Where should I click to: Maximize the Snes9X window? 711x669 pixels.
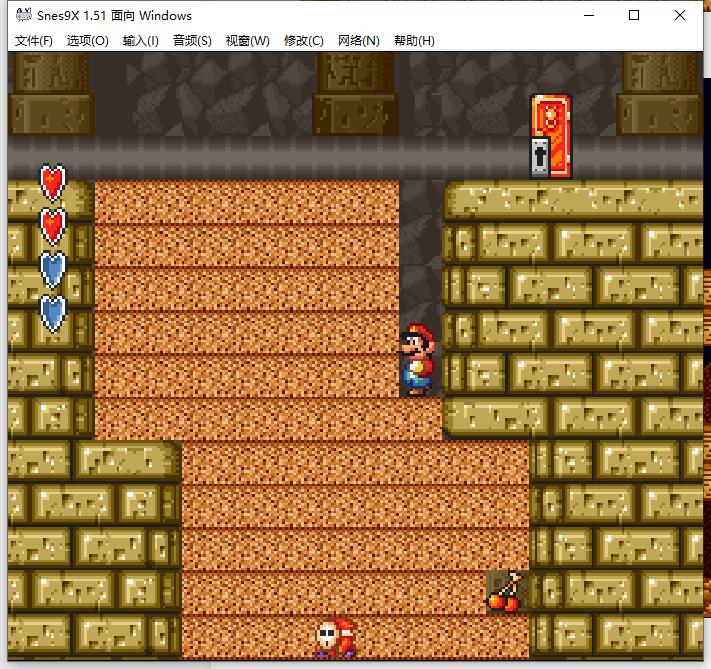click(634, 15)
